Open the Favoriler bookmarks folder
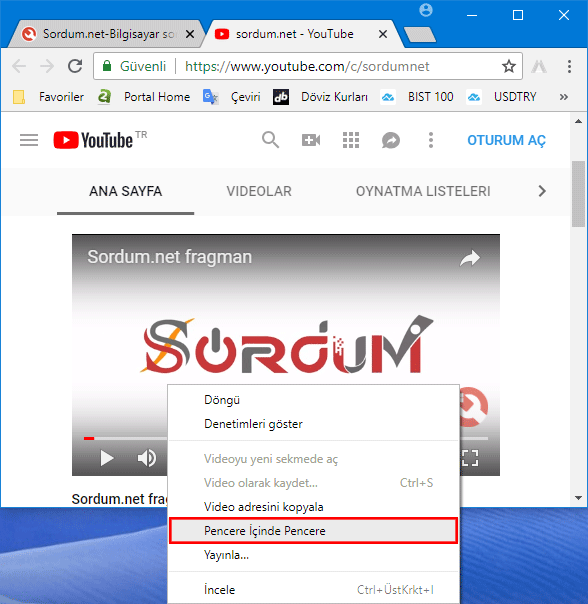Screen dimensions: 588x604 [x=48, y=97]
